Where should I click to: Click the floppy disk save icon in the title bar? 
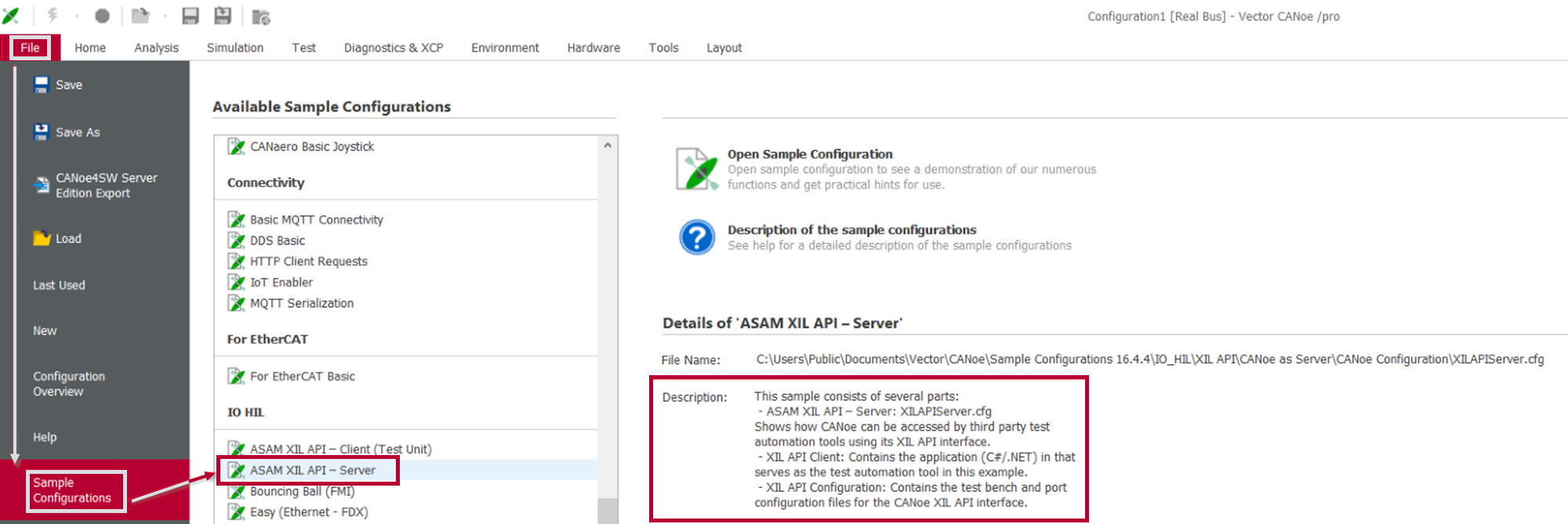(191, 16)
